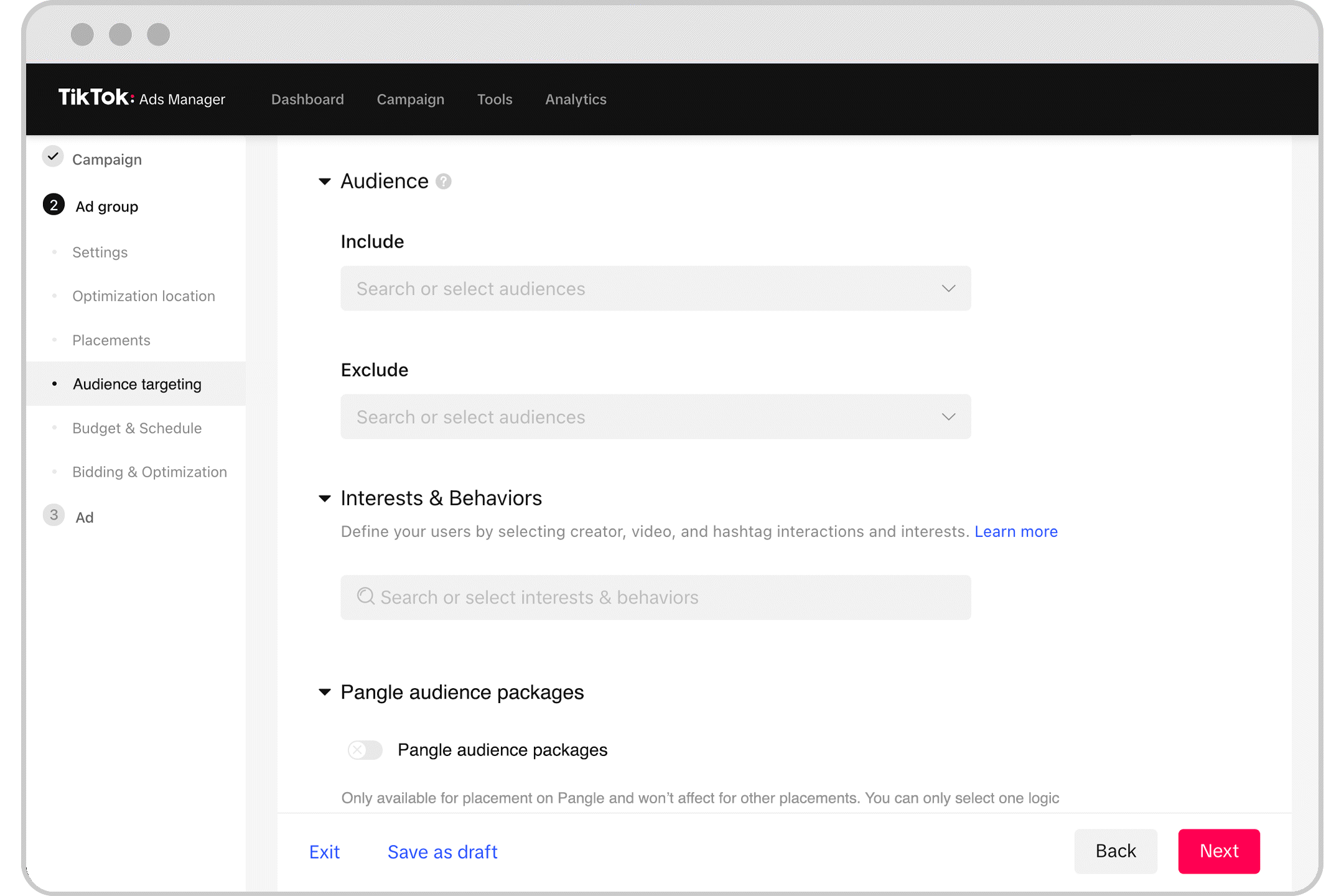The image size is (1344, 896).
Task: Click the TikTok Ads Manager logo
Action: tap(141, 98)
